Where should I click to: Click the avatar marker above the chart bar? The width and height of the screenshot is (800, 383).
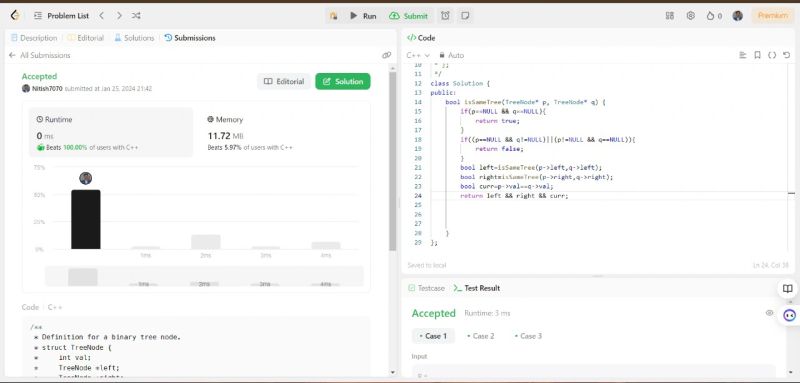[x=86, y=178]
